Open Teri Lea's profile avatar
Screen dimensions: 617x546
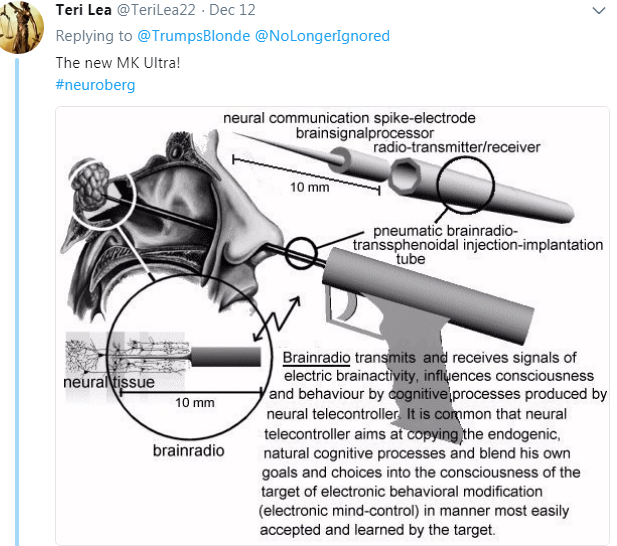20,27
